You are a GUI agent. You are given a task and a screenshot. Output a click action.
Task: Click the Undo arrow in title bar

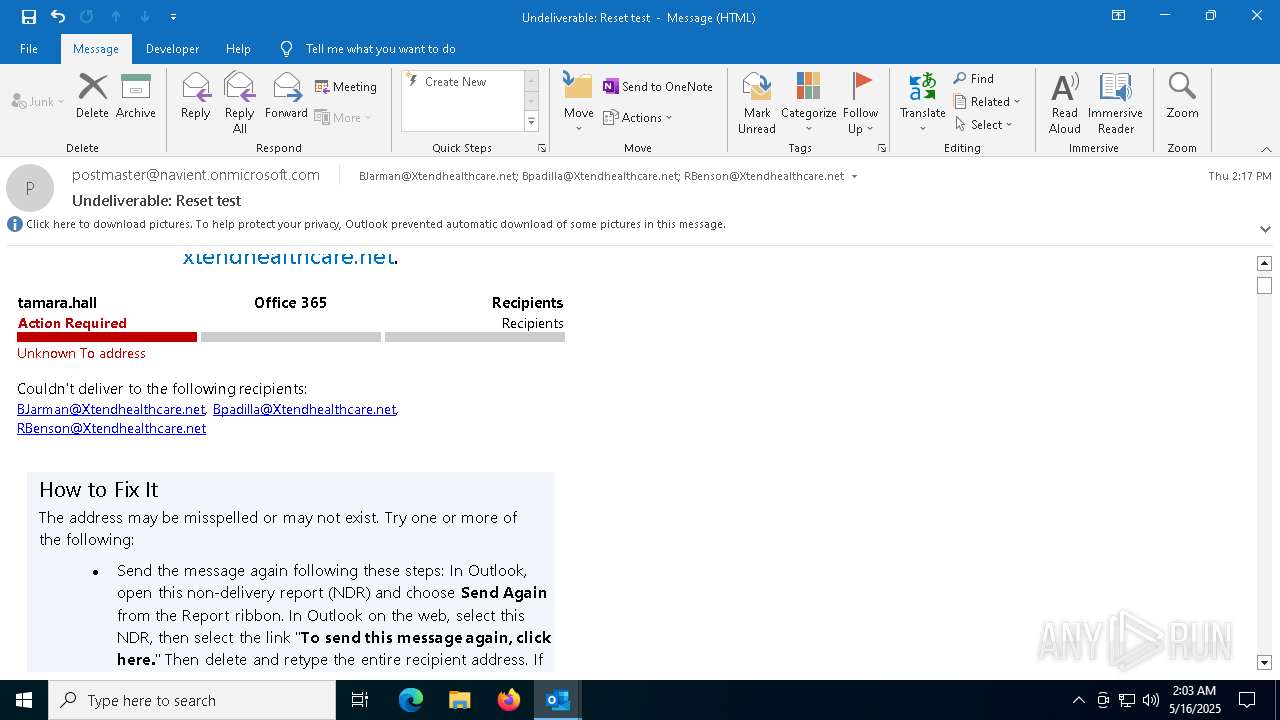(x=58, y=16)
